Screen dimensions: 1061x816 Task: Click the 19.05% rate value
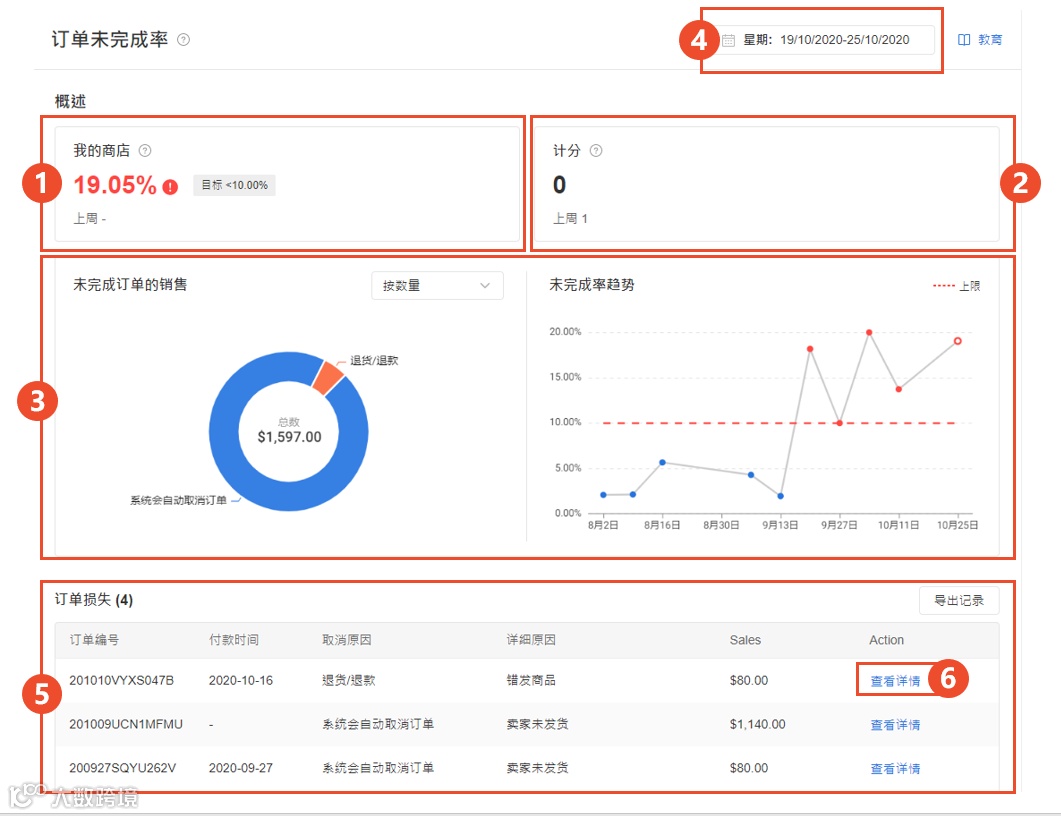pos(115,185)
